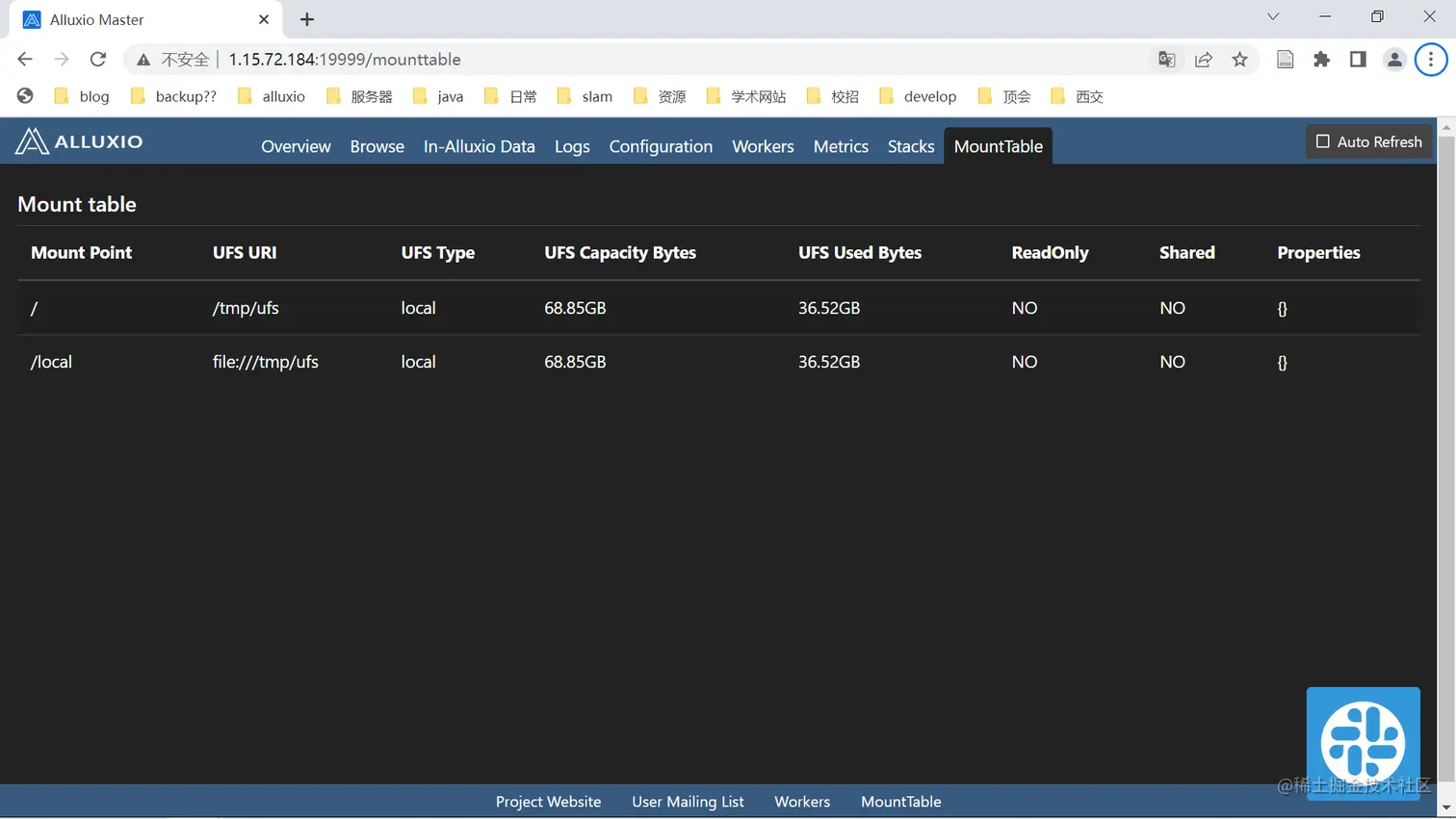The height and width of the screenshot is (819, 1456).
Task: Select the MountTable tab in the navbar
Action: tap(999, 146)
